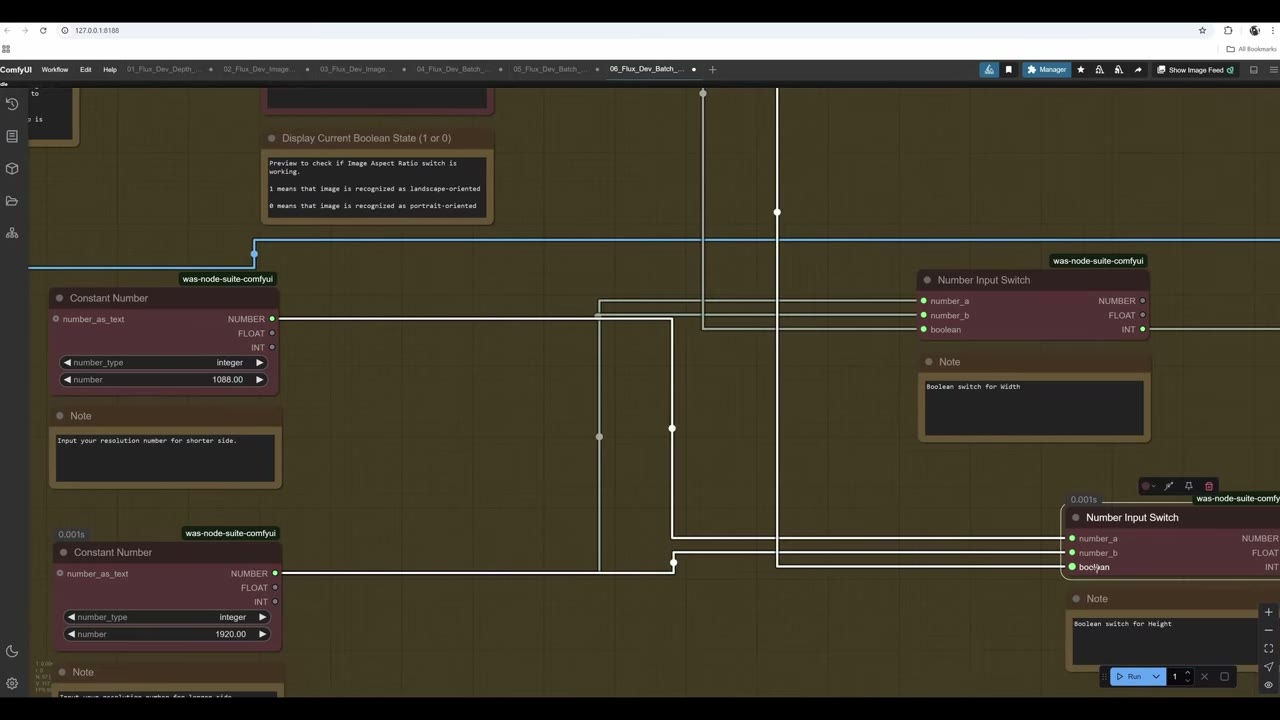Open the hamburger menu in the top bar
The height and width of the screenshot is (720, 1280).
tap(1273, 70)
